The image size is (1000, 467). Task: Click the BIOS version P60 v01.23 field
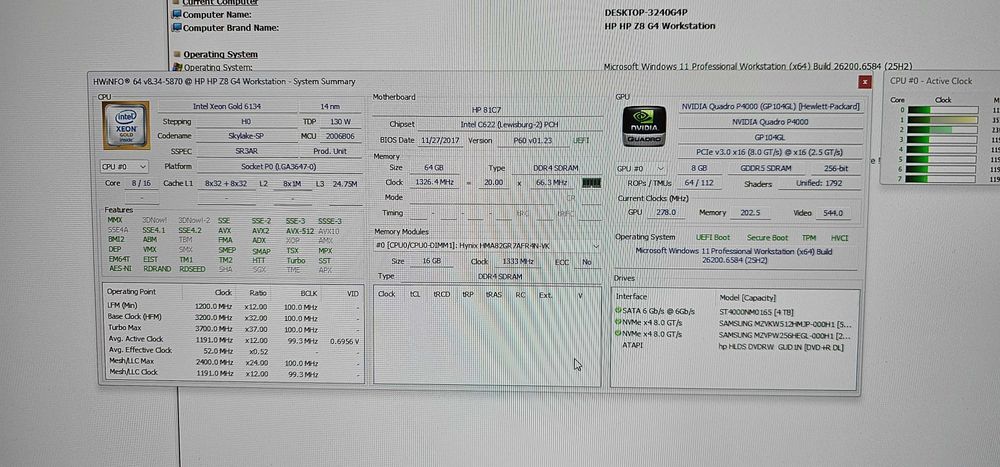tap(532, 141)
